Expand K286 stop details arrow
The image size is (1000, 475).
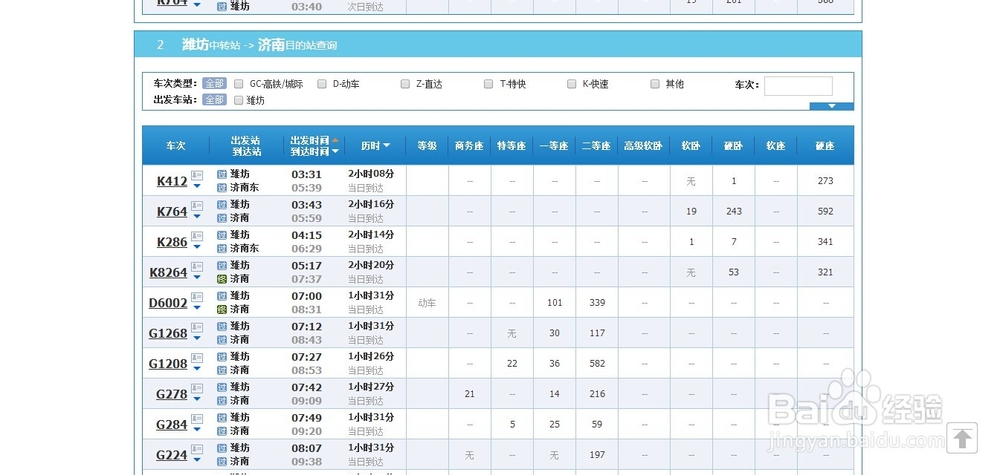coord(197,247)
